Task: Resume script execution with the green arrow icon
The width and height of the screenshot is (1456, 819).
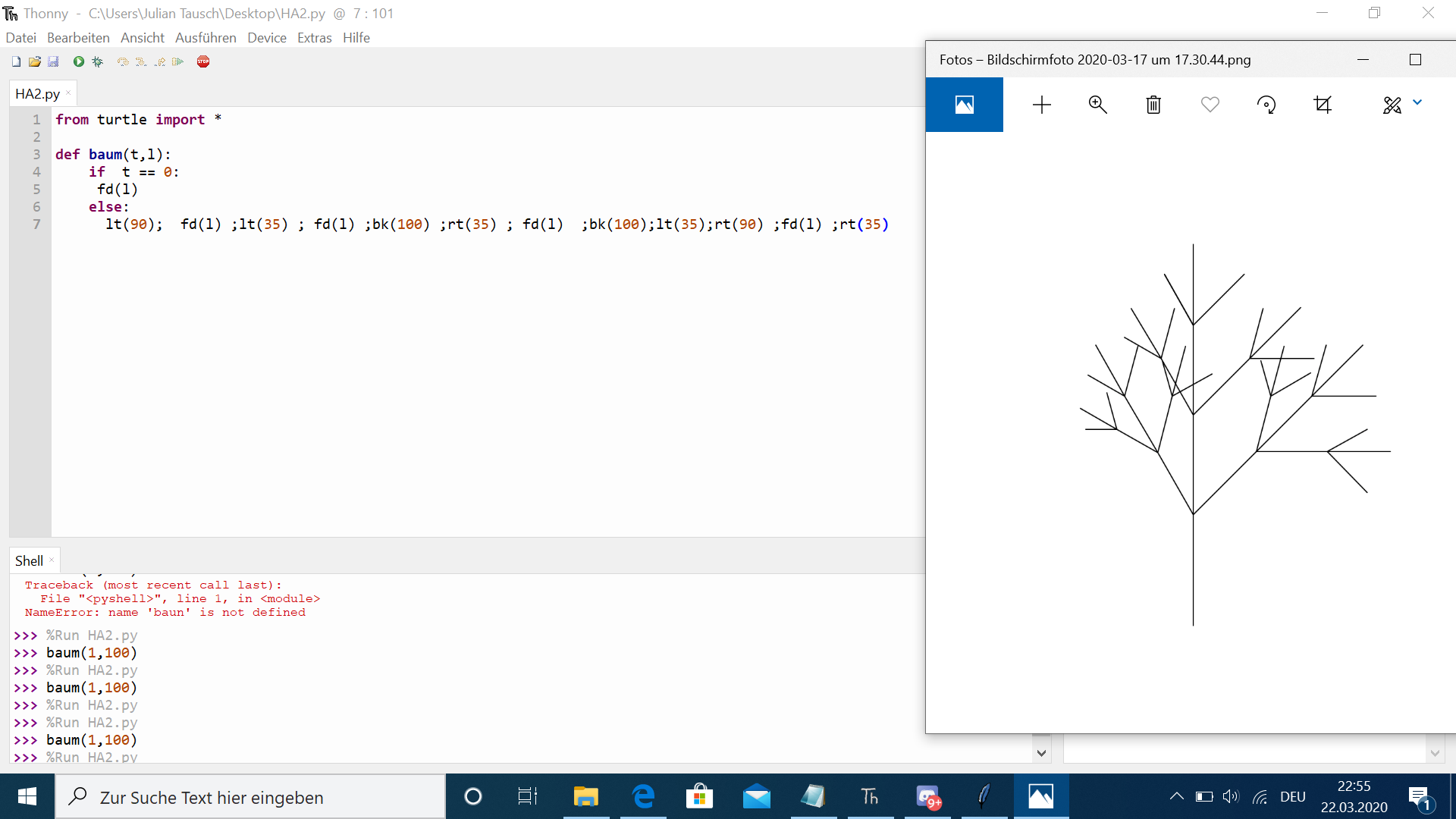Action: pos(177,61)
